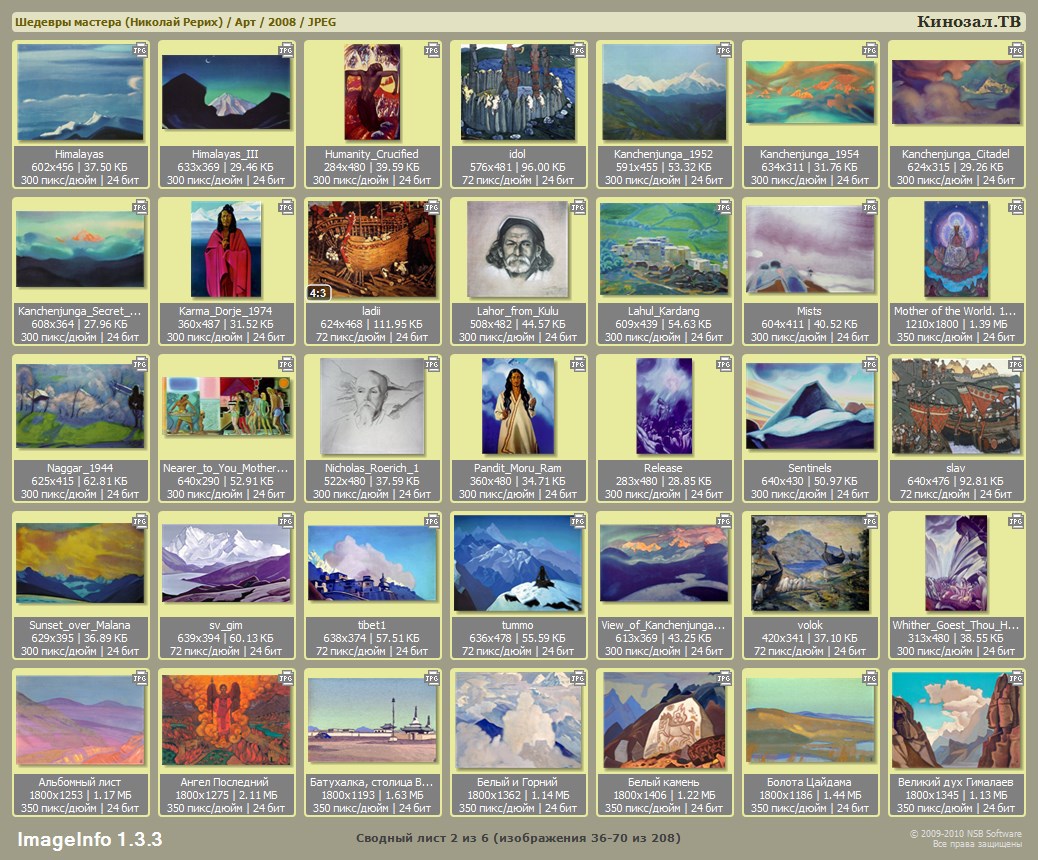The height and width of the screenshot is (860, 1038).
Task: Select the Великий дух Гималаев thumbnail
Action: [x=956, y=720]
